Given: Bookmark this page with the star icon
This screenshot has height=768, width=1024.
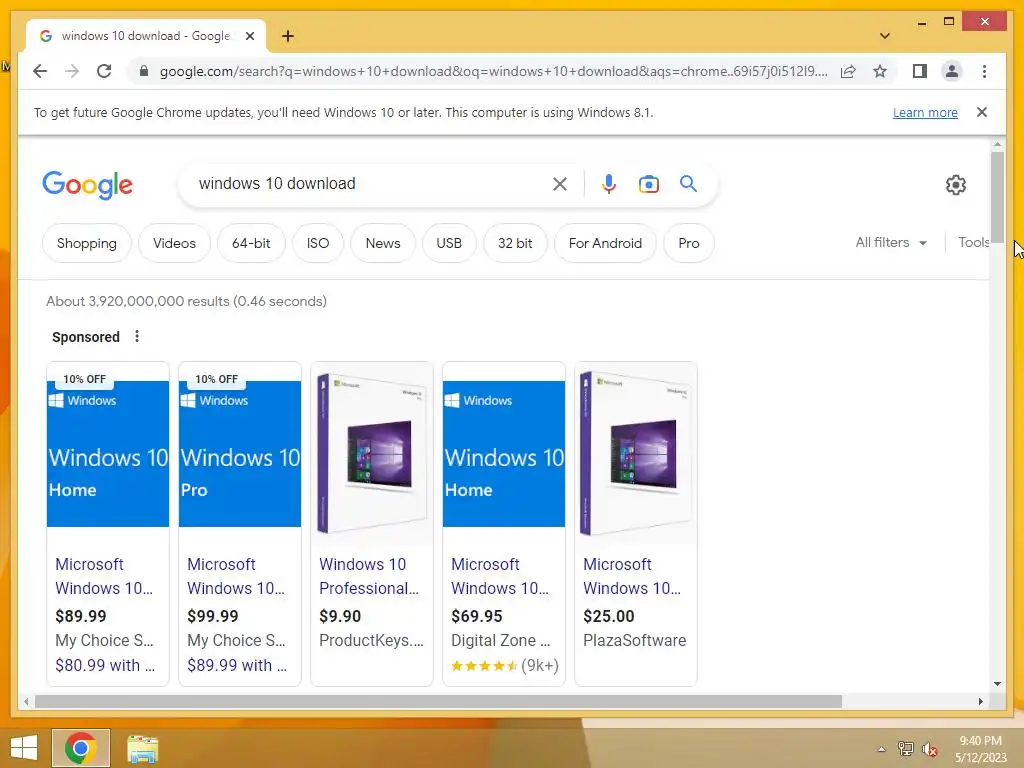Looking at the screenshot, I should point(880,71).
